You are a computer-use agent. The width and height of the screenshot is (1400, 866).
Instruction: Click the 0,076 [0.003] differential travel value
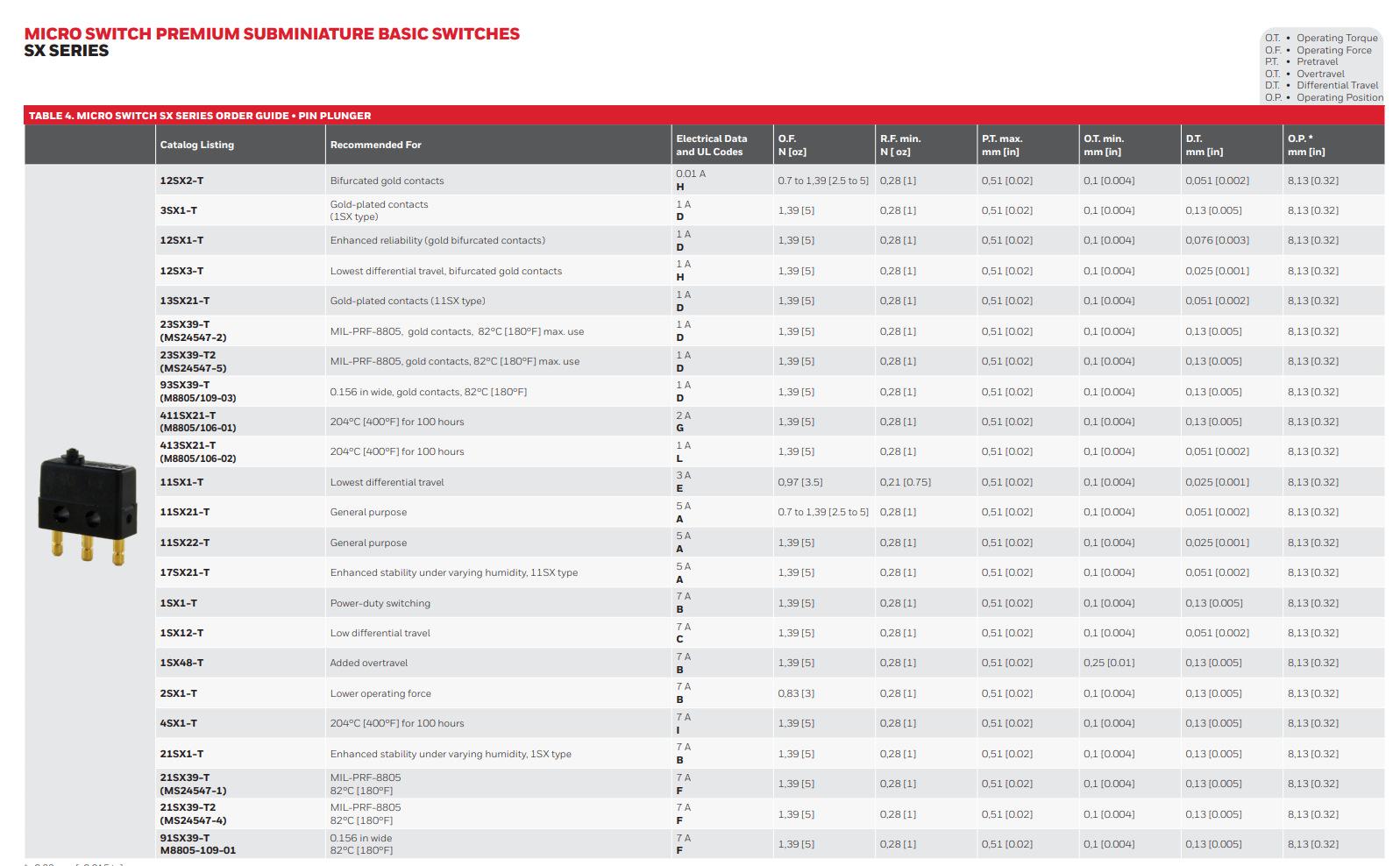coord(1217,240)
